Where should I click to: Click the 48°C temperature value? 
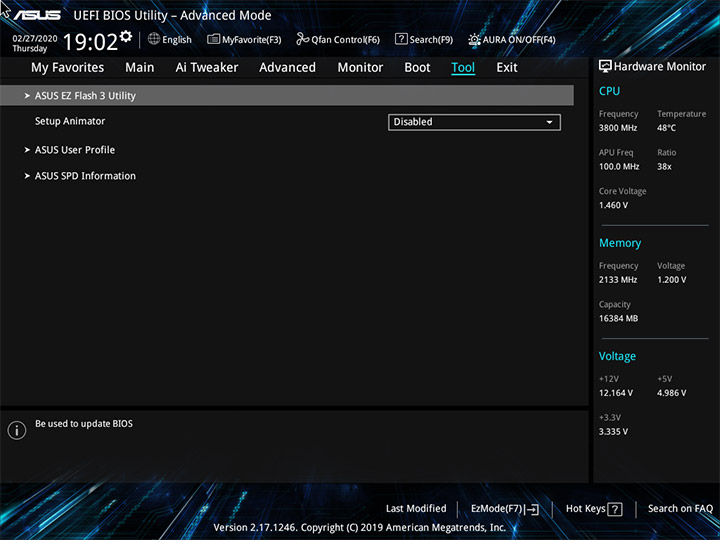click(666, 128)
